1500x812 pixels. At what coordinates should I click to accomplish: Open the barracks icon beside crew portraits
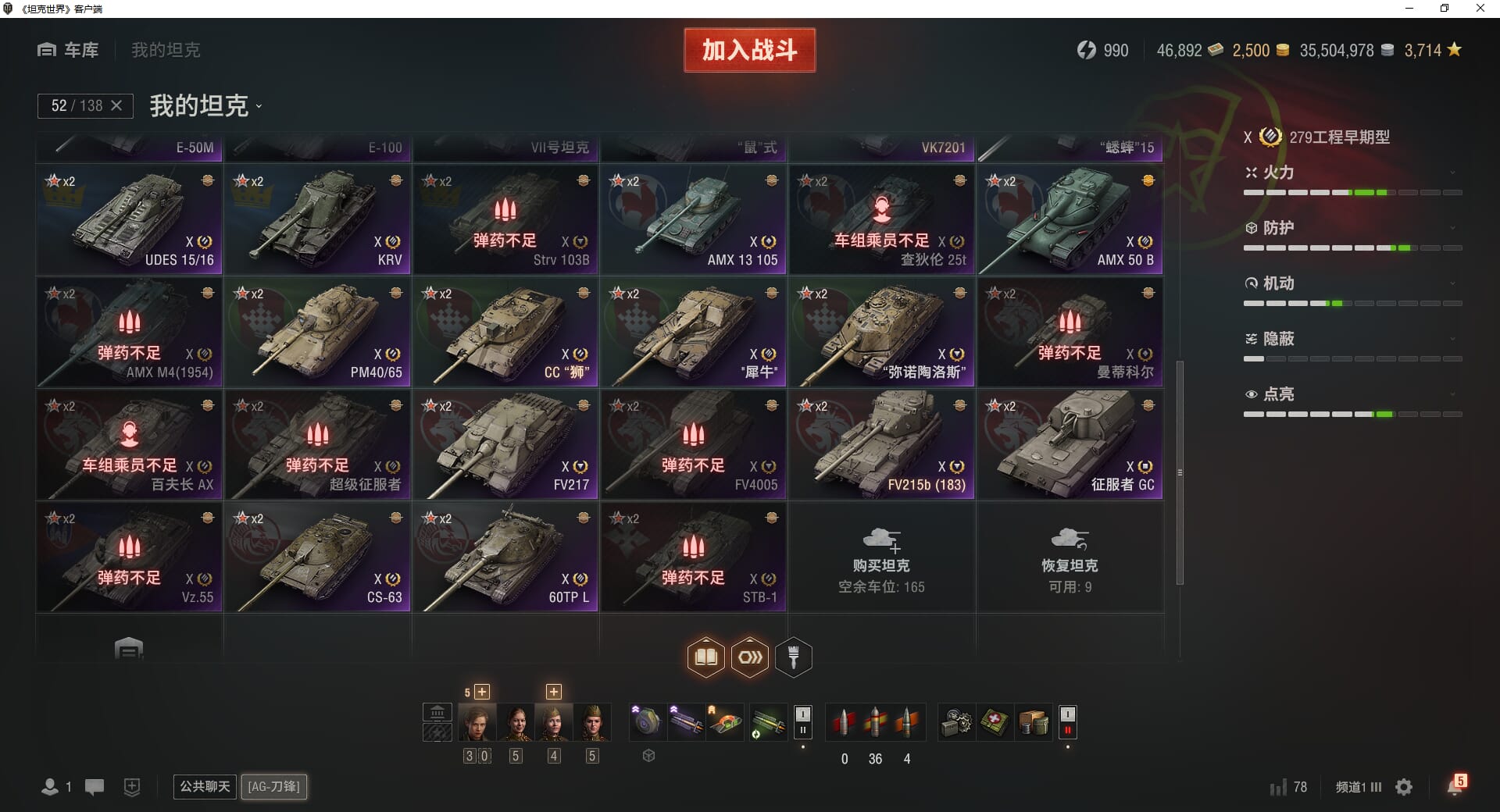pos(437,712)
